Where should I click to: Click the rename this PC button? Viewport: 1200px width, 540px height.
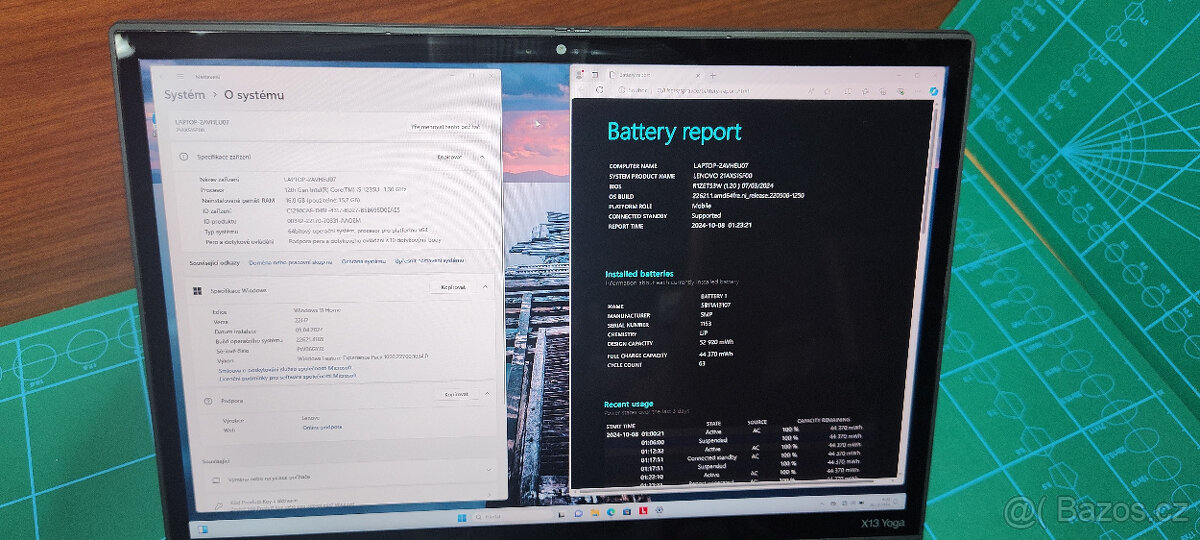click(x=446, y=128)
